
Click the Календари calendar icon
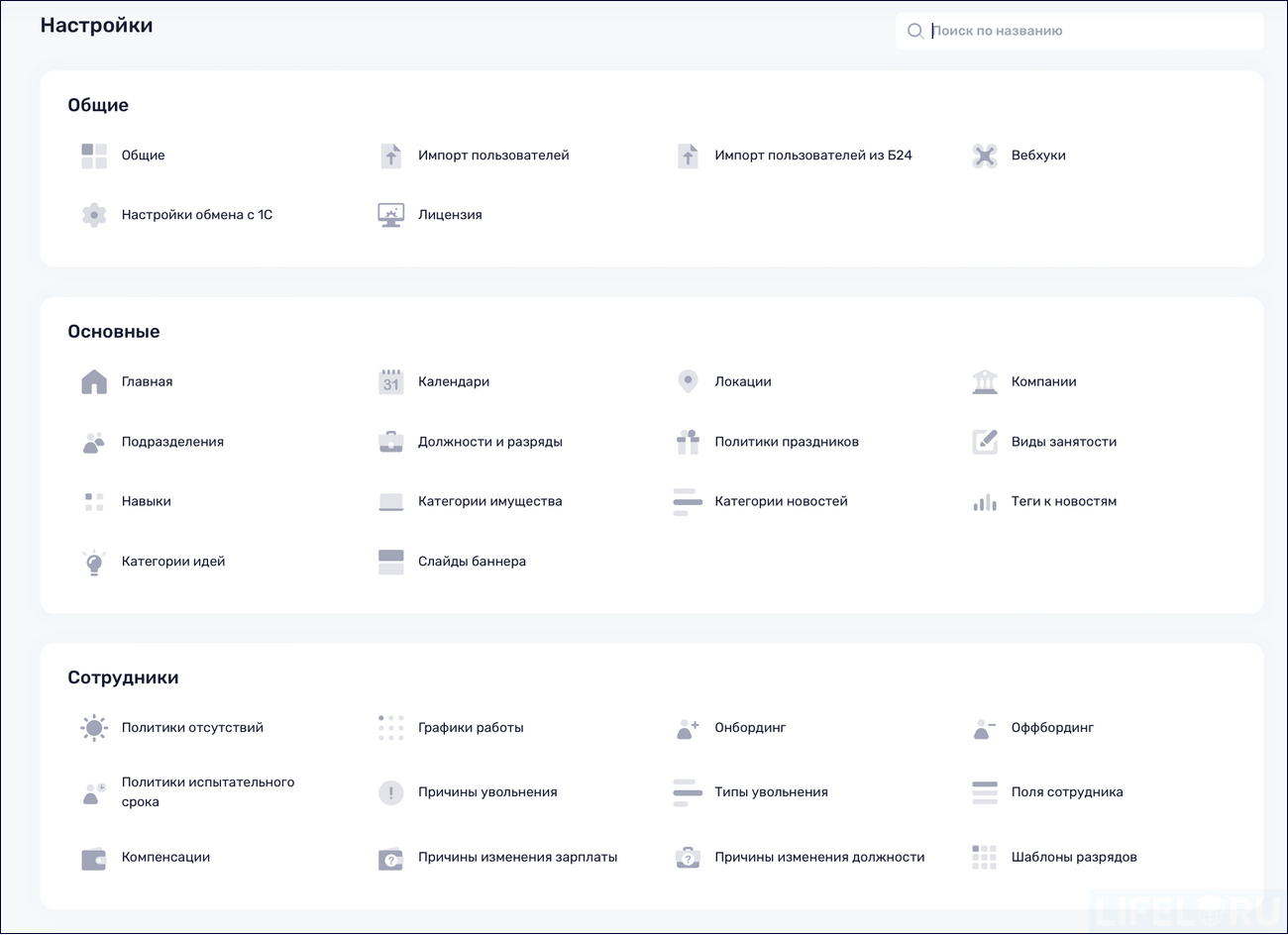[x=390, y=381]
